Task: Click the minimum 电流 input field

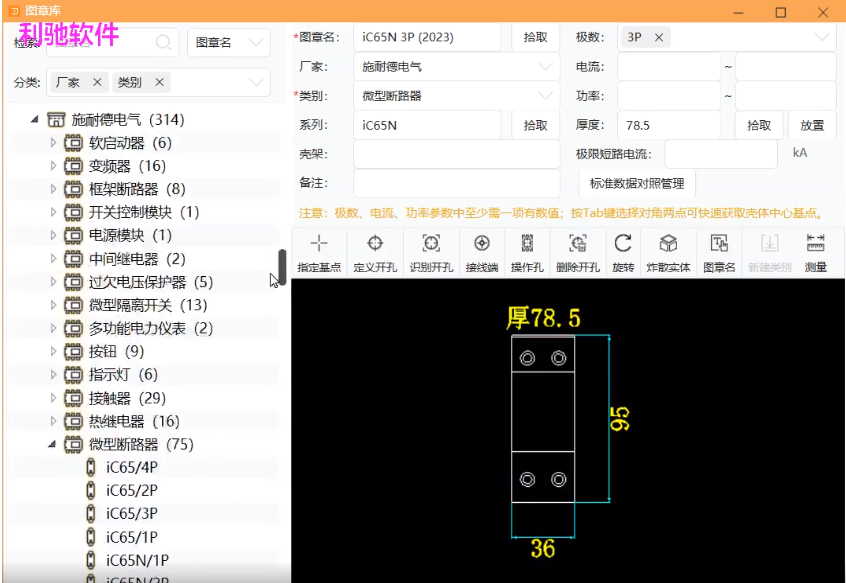Action: pyautogui.click(x=669, y=67)
